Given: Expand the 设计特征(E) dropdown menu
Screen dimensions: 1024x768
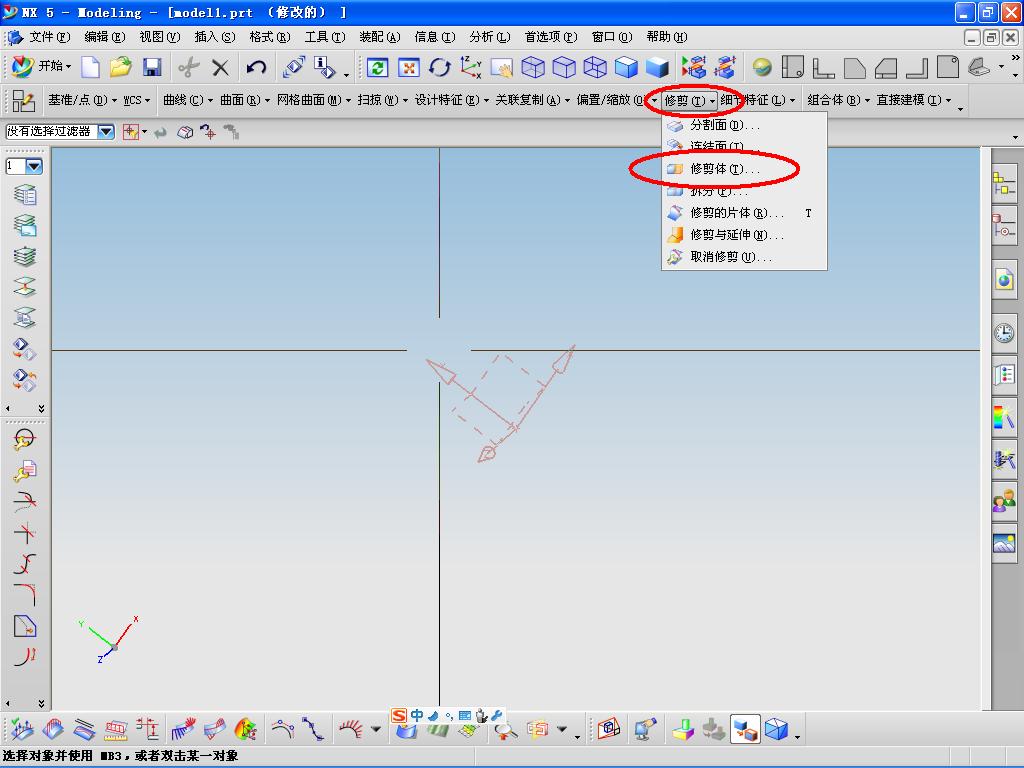Looking at the screenshot, I should 452,100.
